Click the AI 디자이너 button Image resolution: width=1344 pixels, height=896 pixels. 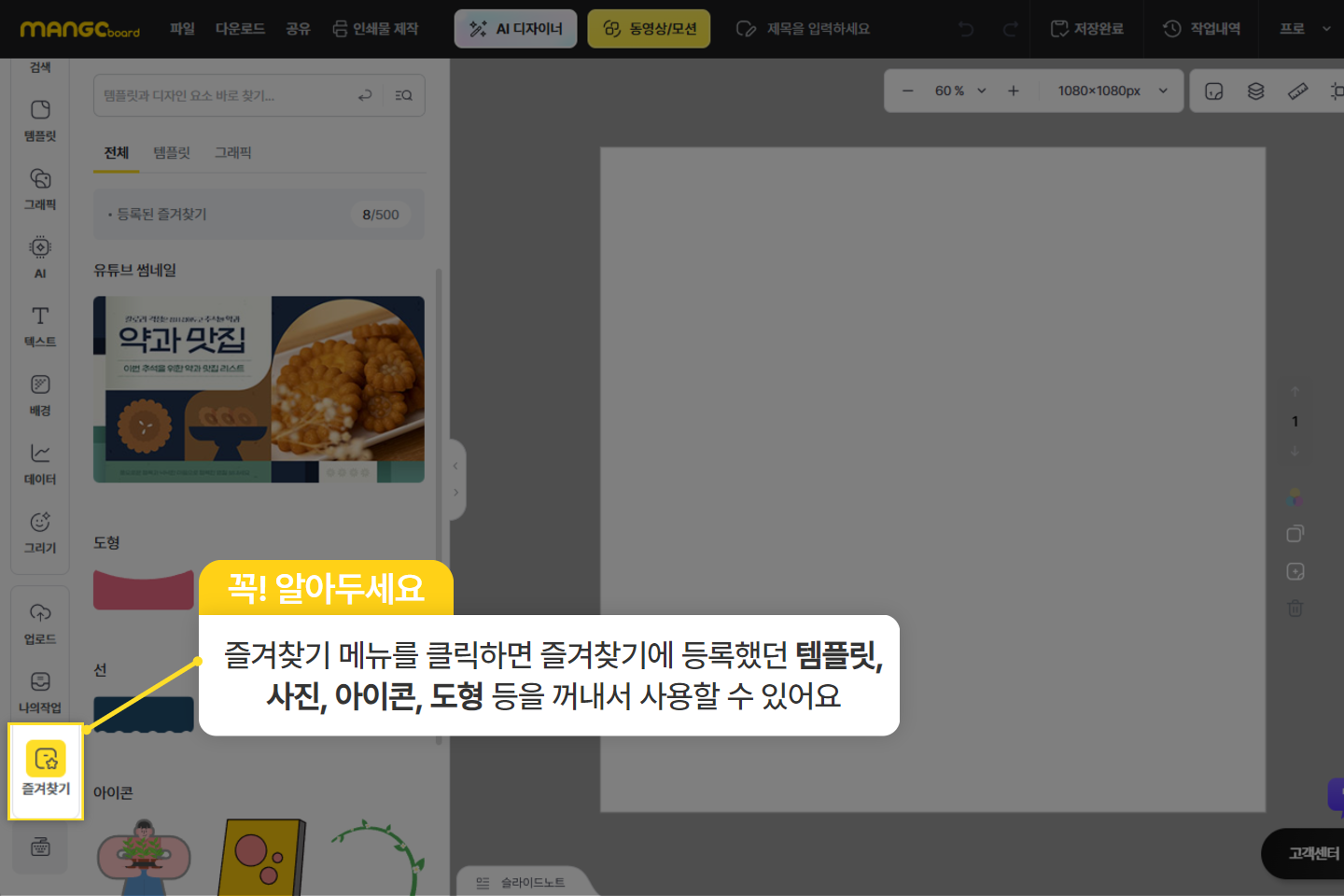pyautogui.click(x=515, y=29)
